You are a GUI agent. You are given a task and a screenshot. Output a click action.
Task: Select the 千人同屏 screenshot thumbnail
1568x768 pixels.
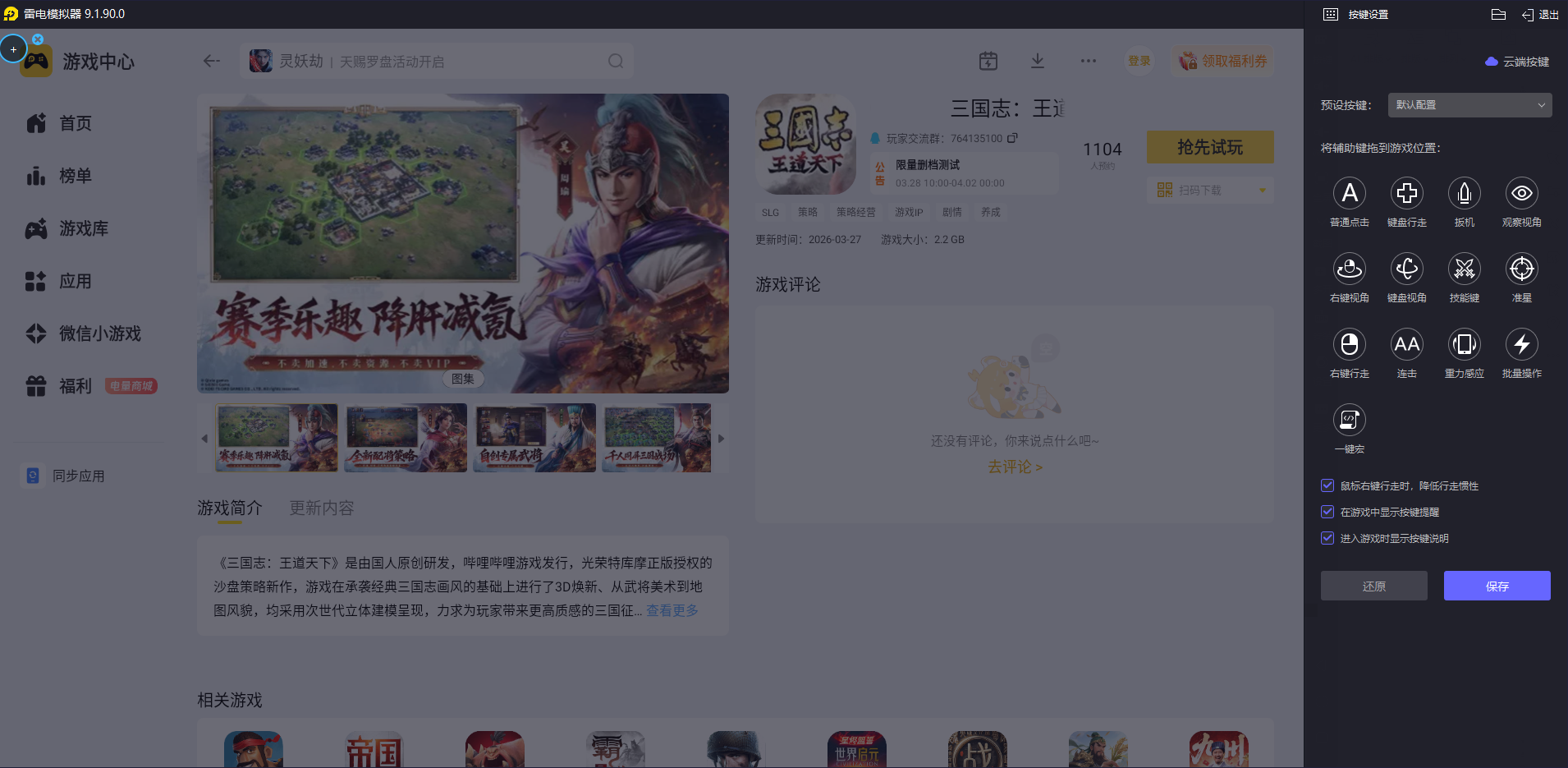coord(657,438)
